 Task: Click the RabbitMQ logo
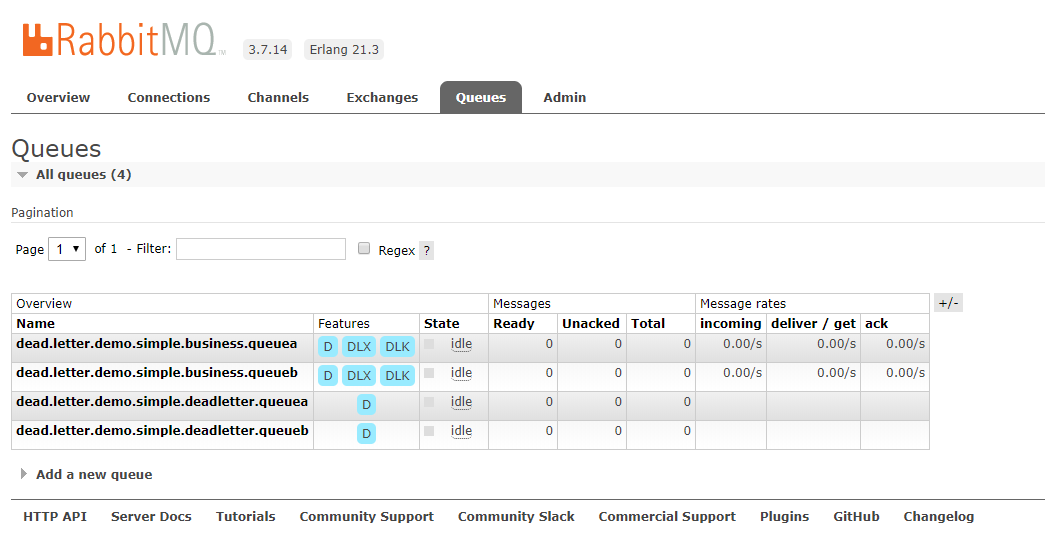tap(124, 40)
